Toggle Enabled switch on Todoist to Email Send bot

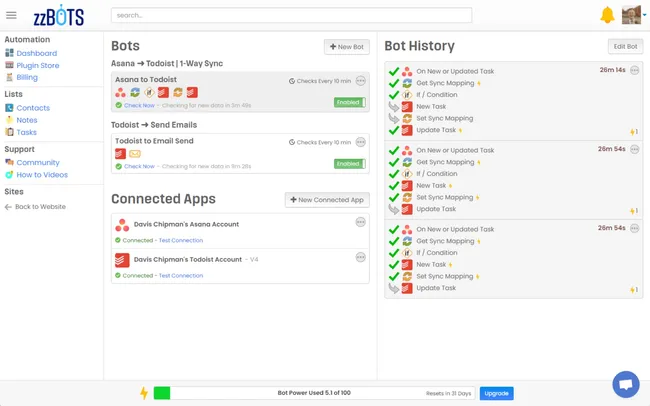[x=350, y=163]
